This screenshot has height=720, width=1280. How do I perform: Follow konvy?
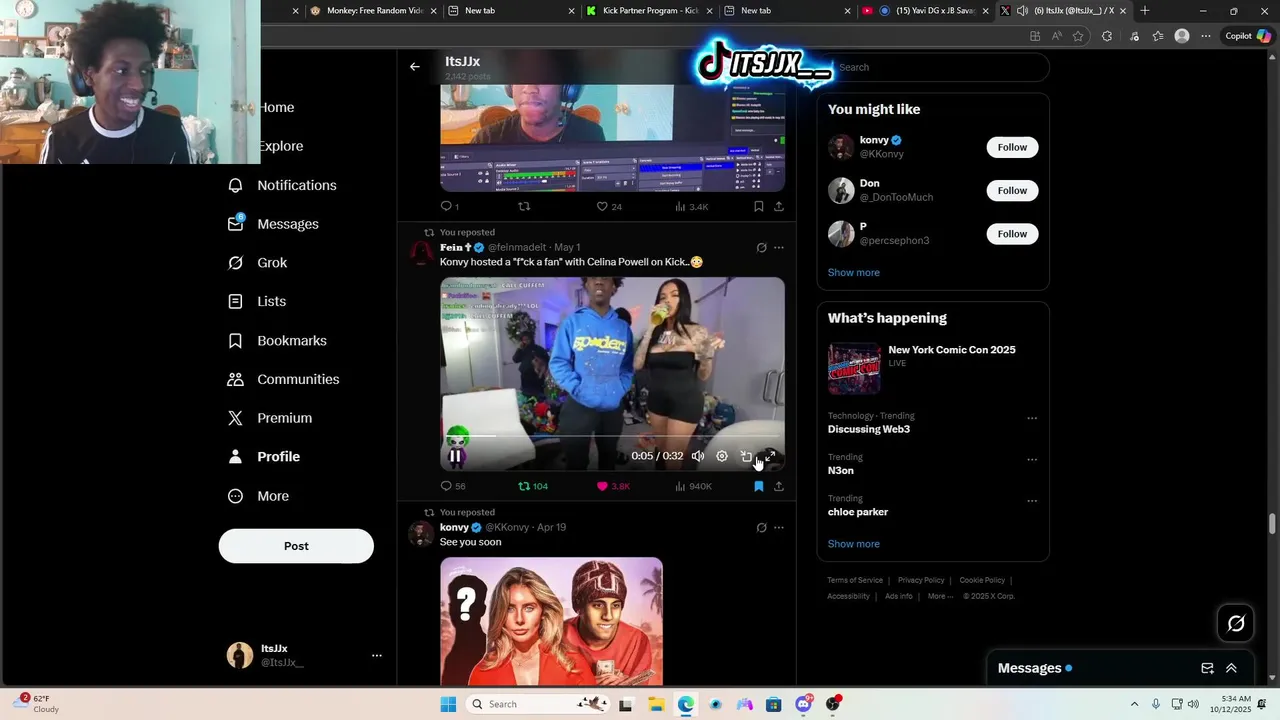click(x=1012, y=147)
